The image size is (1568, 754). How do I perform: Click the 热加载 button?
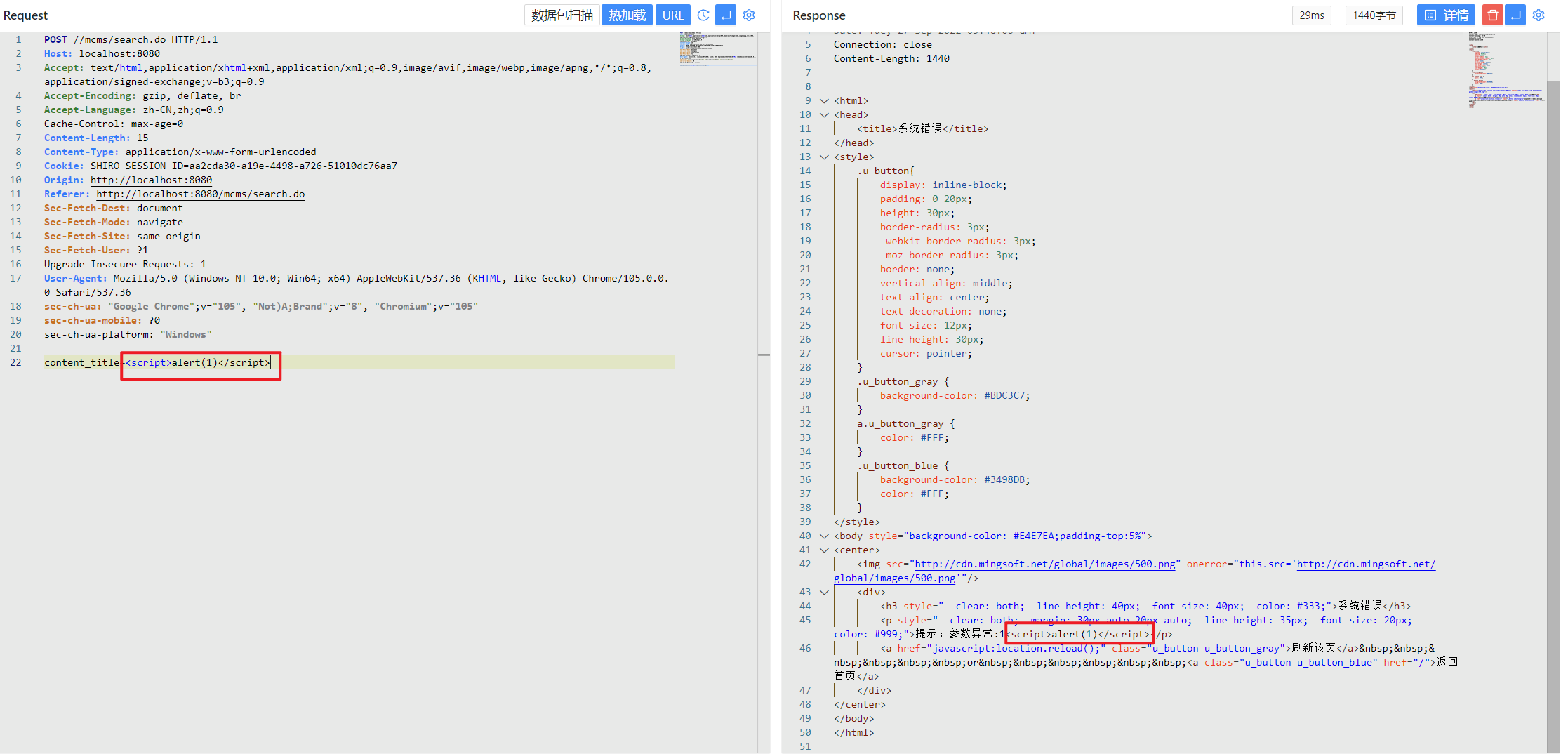[627, 15]
